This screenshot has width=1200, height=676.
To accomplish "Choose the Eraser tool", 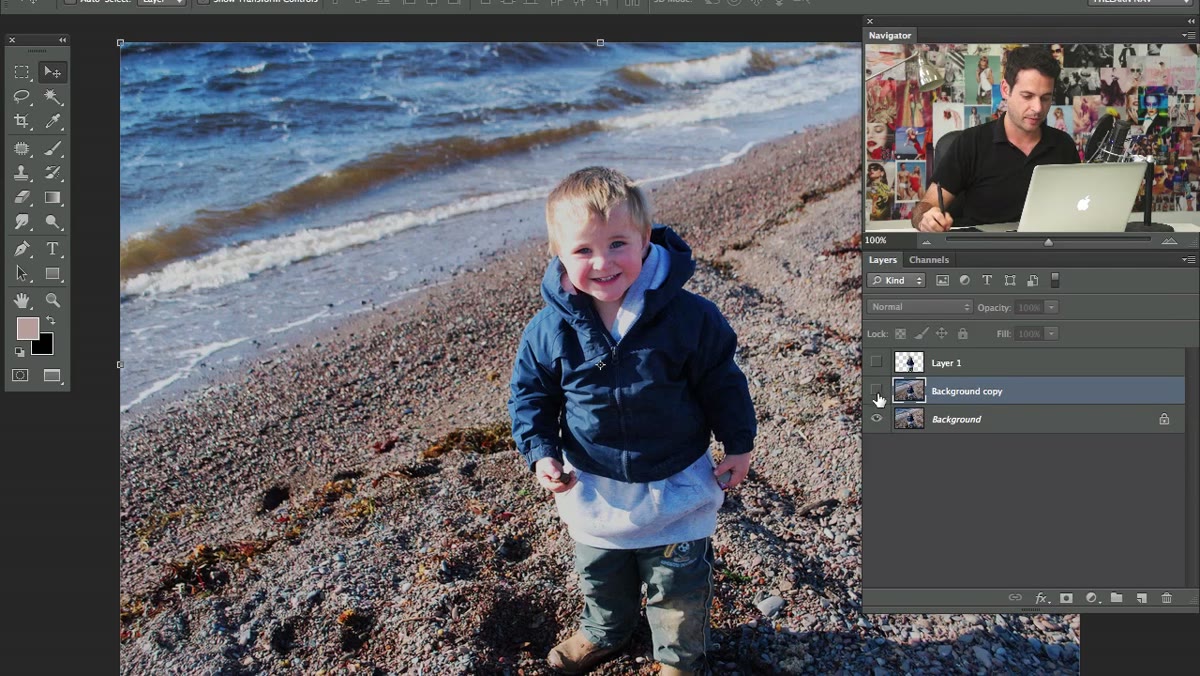I will coord(21,198).
